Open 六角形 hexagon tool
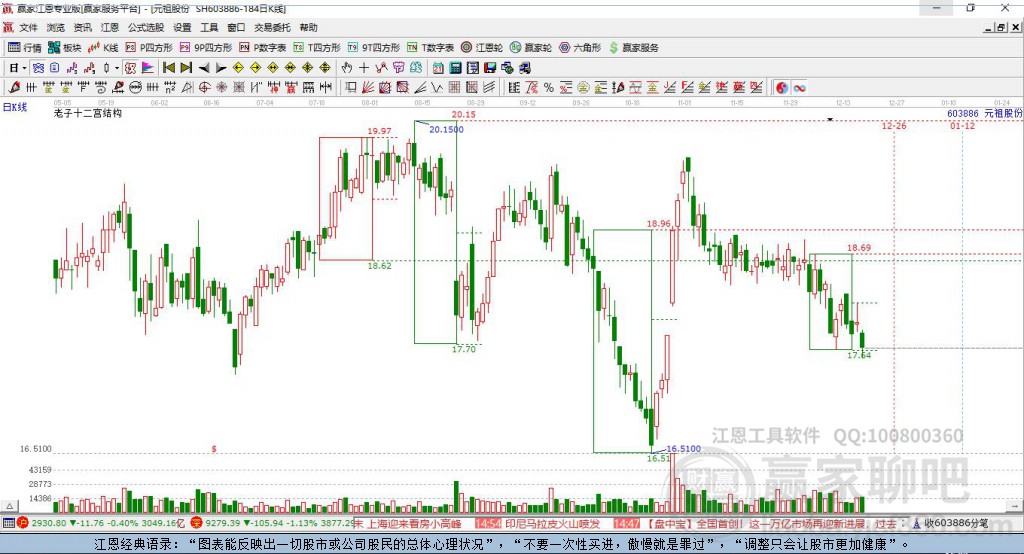 (580, 48)
